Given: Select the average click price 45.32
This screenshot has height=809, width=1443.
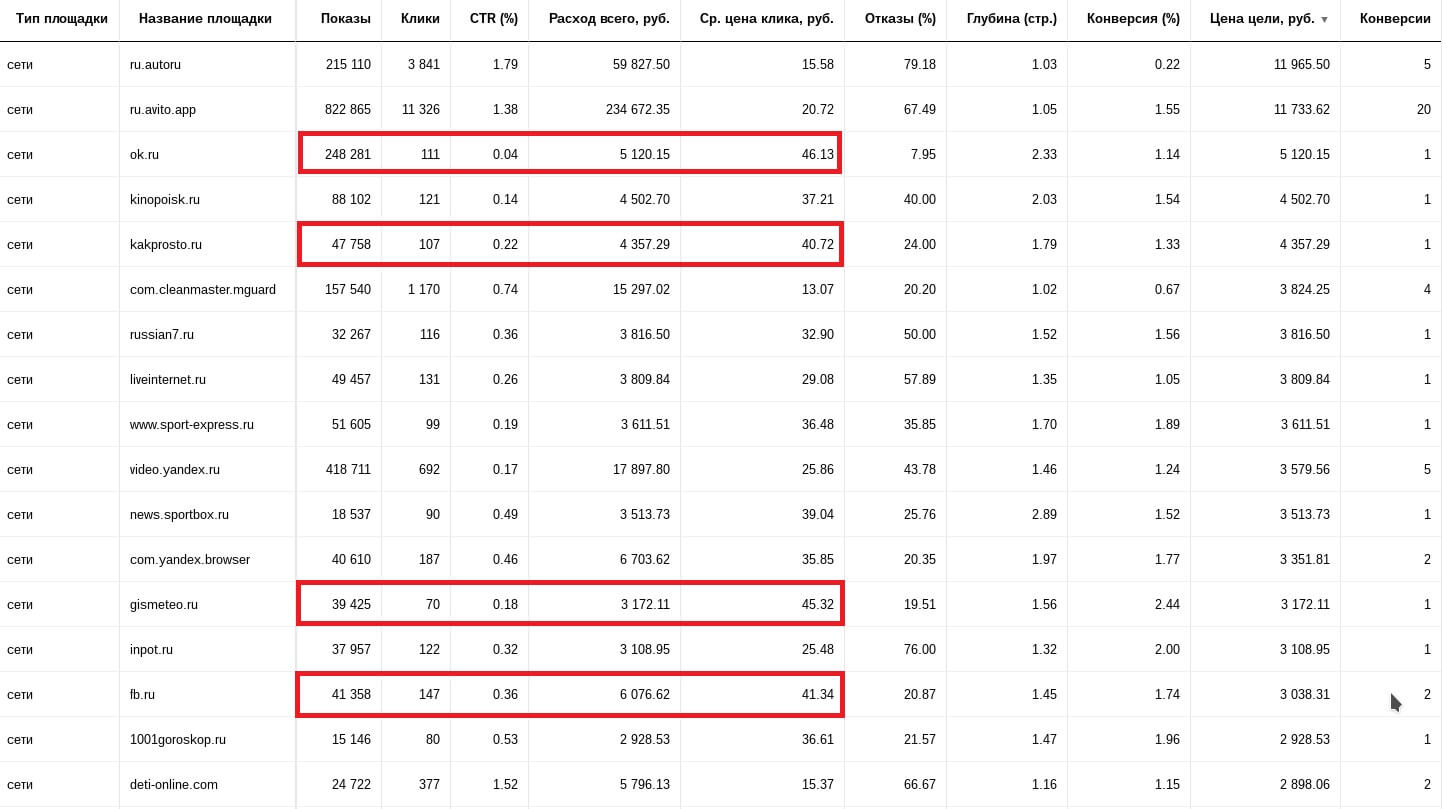Looking at the screenshot, I should (x=818, y=604).
